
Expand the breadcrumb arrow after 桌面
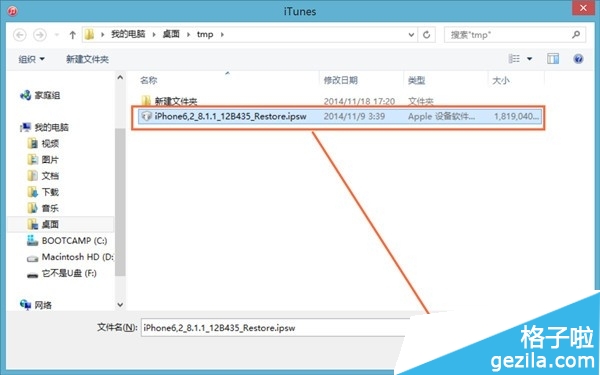tap(188, 34)
